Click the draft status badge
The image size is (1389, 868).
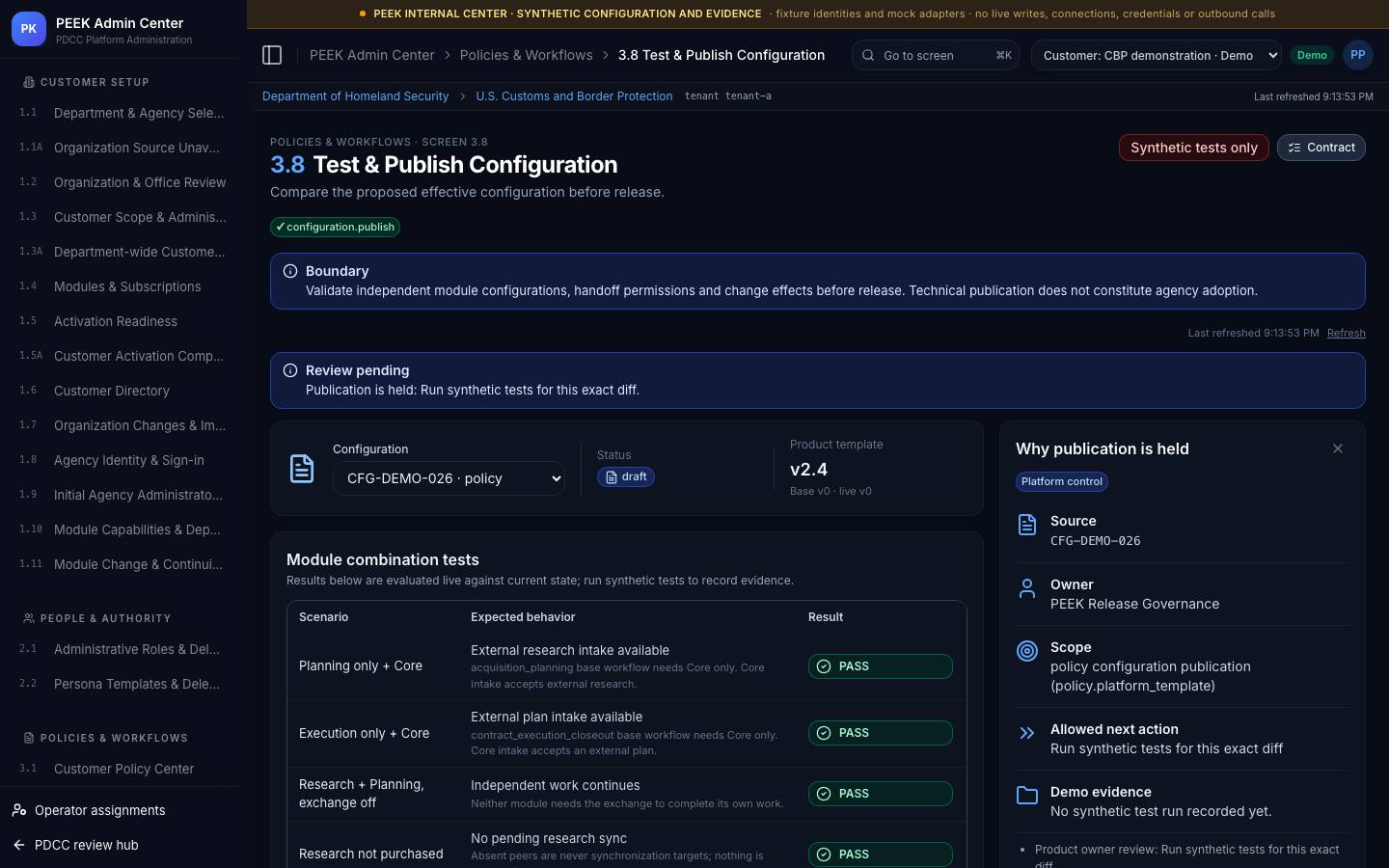626,476
